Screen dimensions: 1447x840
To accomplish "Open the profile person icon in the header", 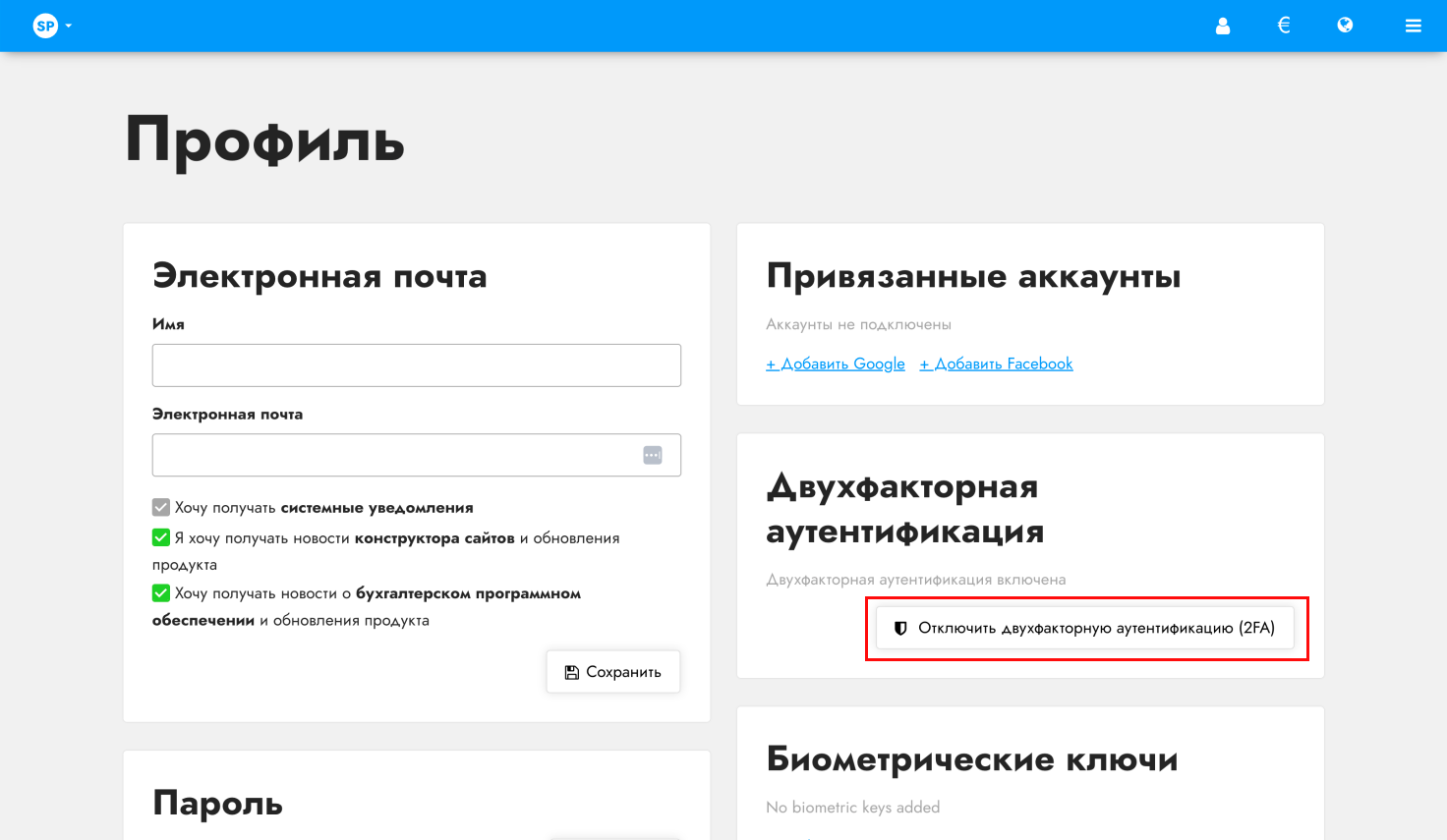I will (x=1222, y=26).
